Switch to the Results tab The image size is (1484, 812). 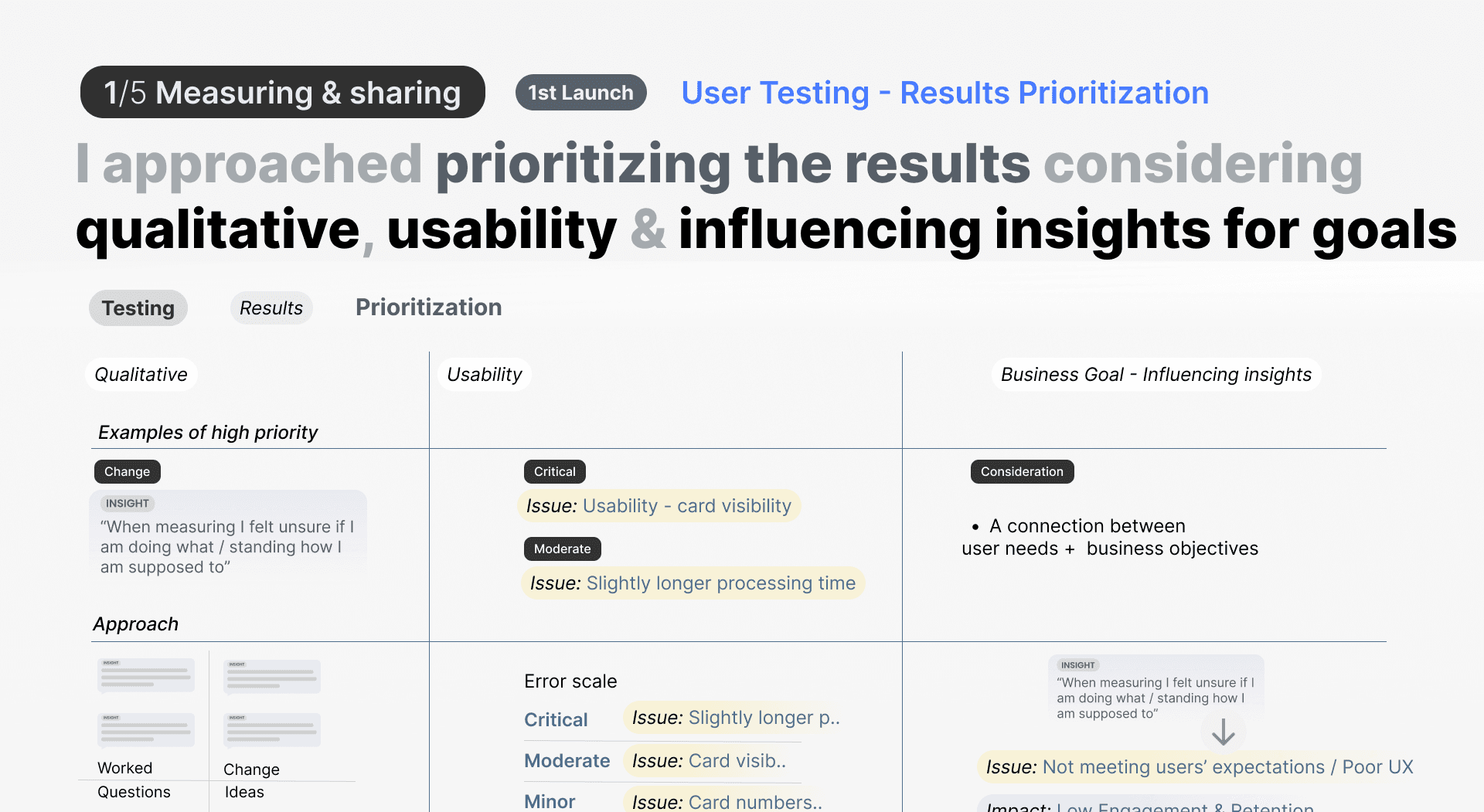[271, 308]
